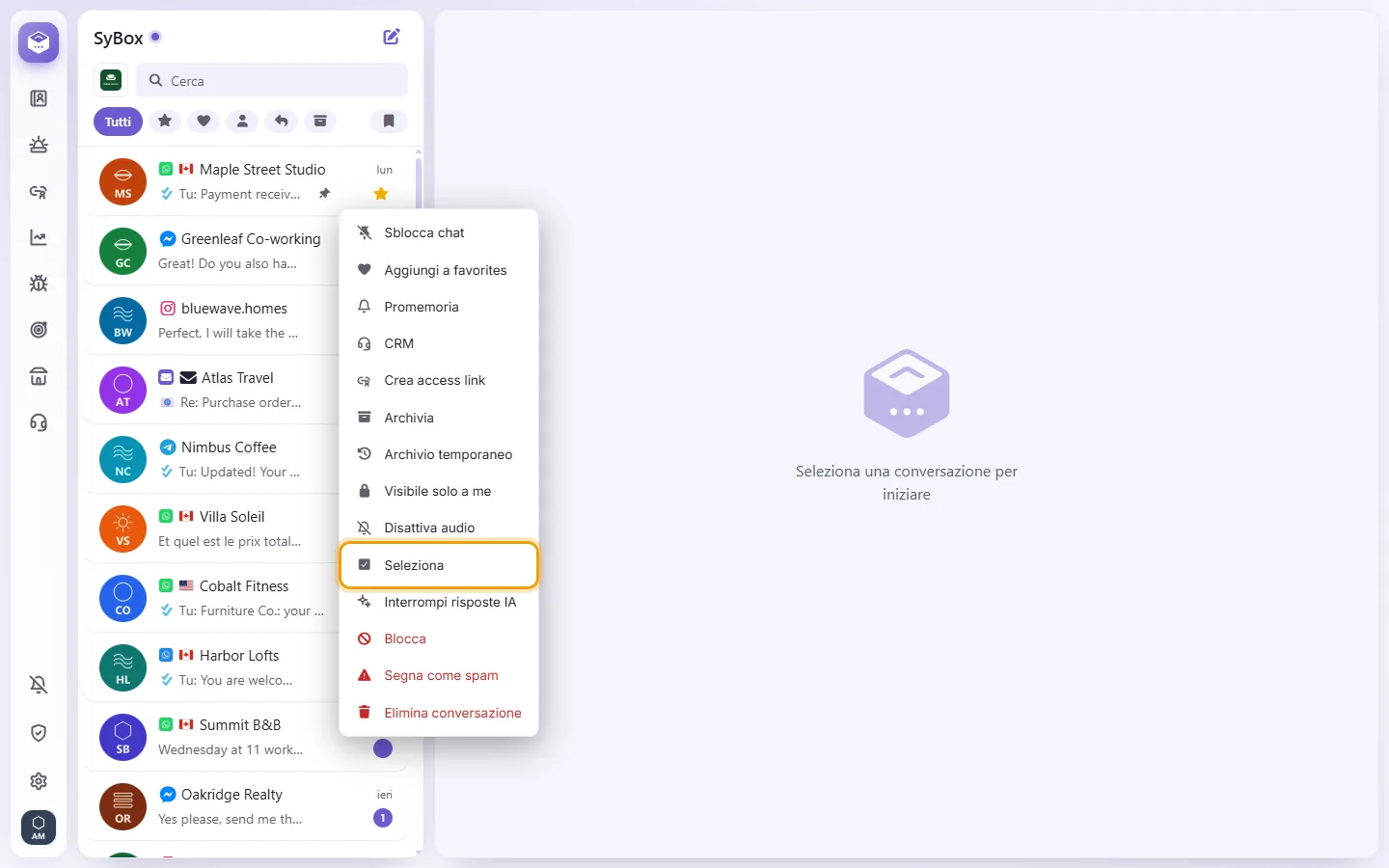Viewport: 1389px width, 868px height.
Task: Filter conversations by favorites heart
Action: (x=204, y=122)
